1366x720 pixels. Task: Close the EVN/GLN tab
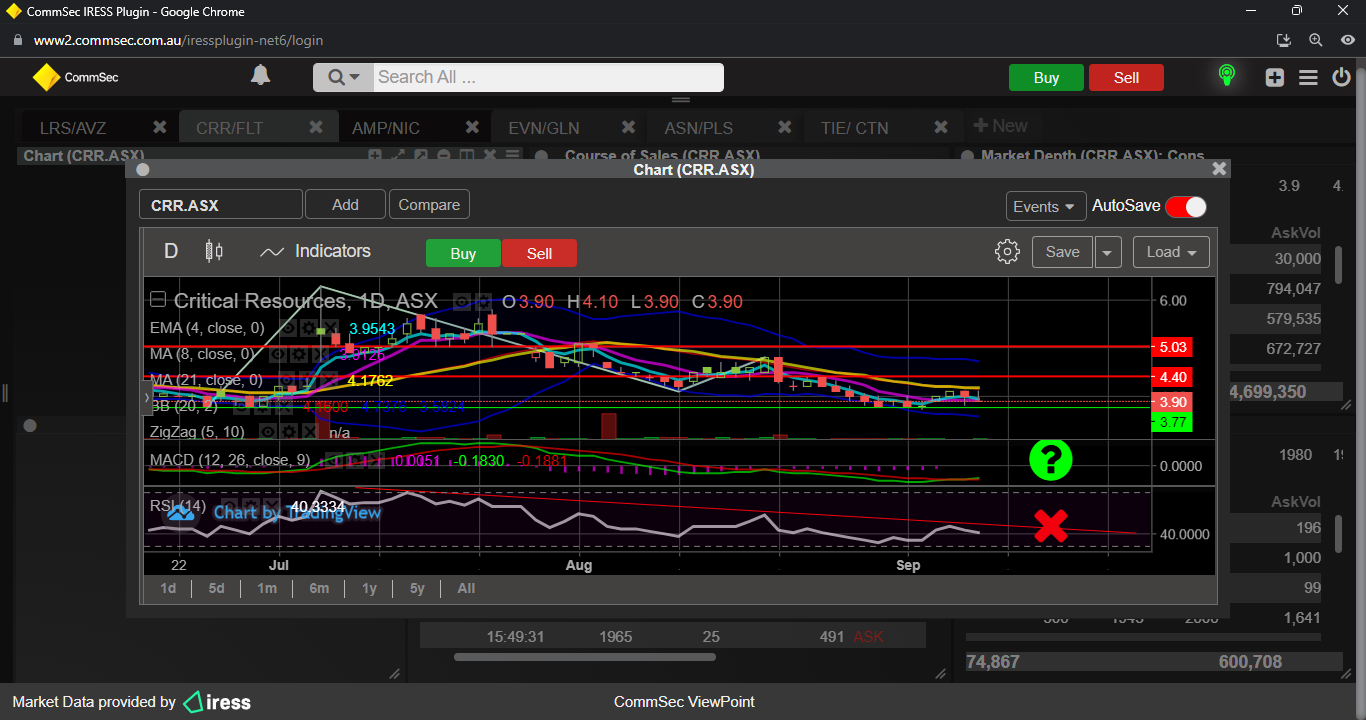tap(628, 127)
